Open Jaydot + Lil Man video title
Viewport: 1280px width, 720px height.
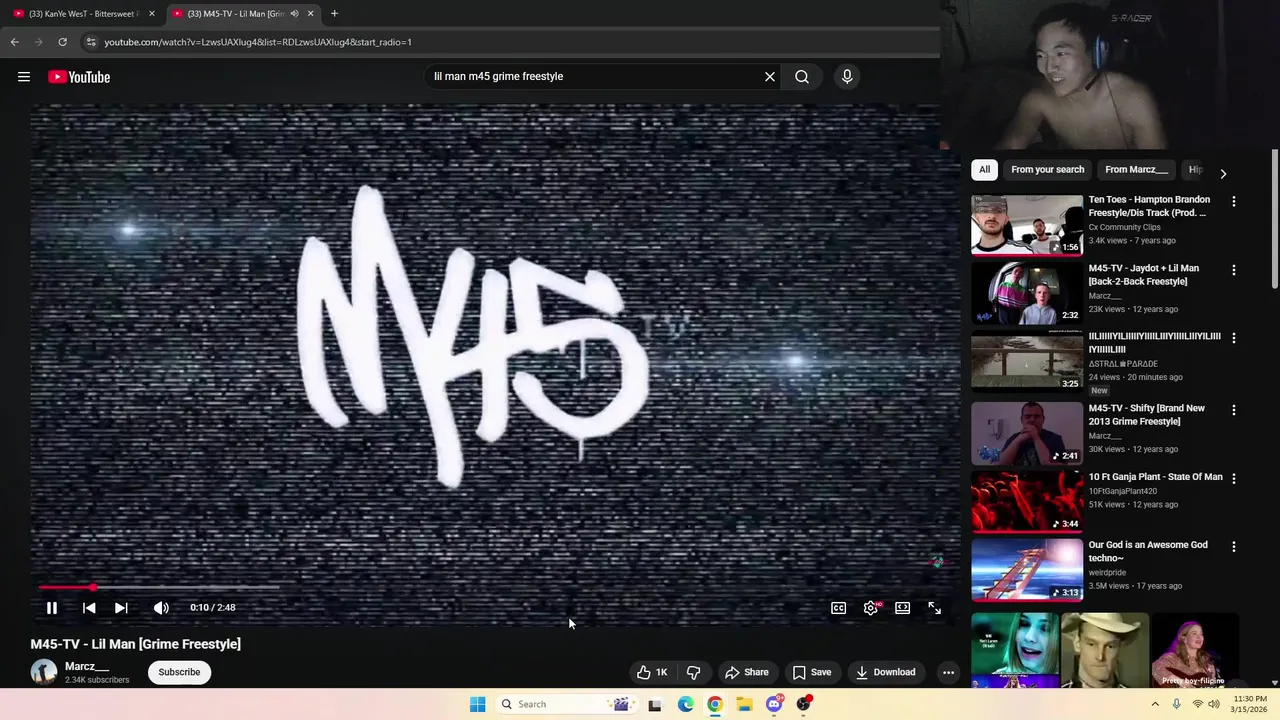pos(1144,275)
